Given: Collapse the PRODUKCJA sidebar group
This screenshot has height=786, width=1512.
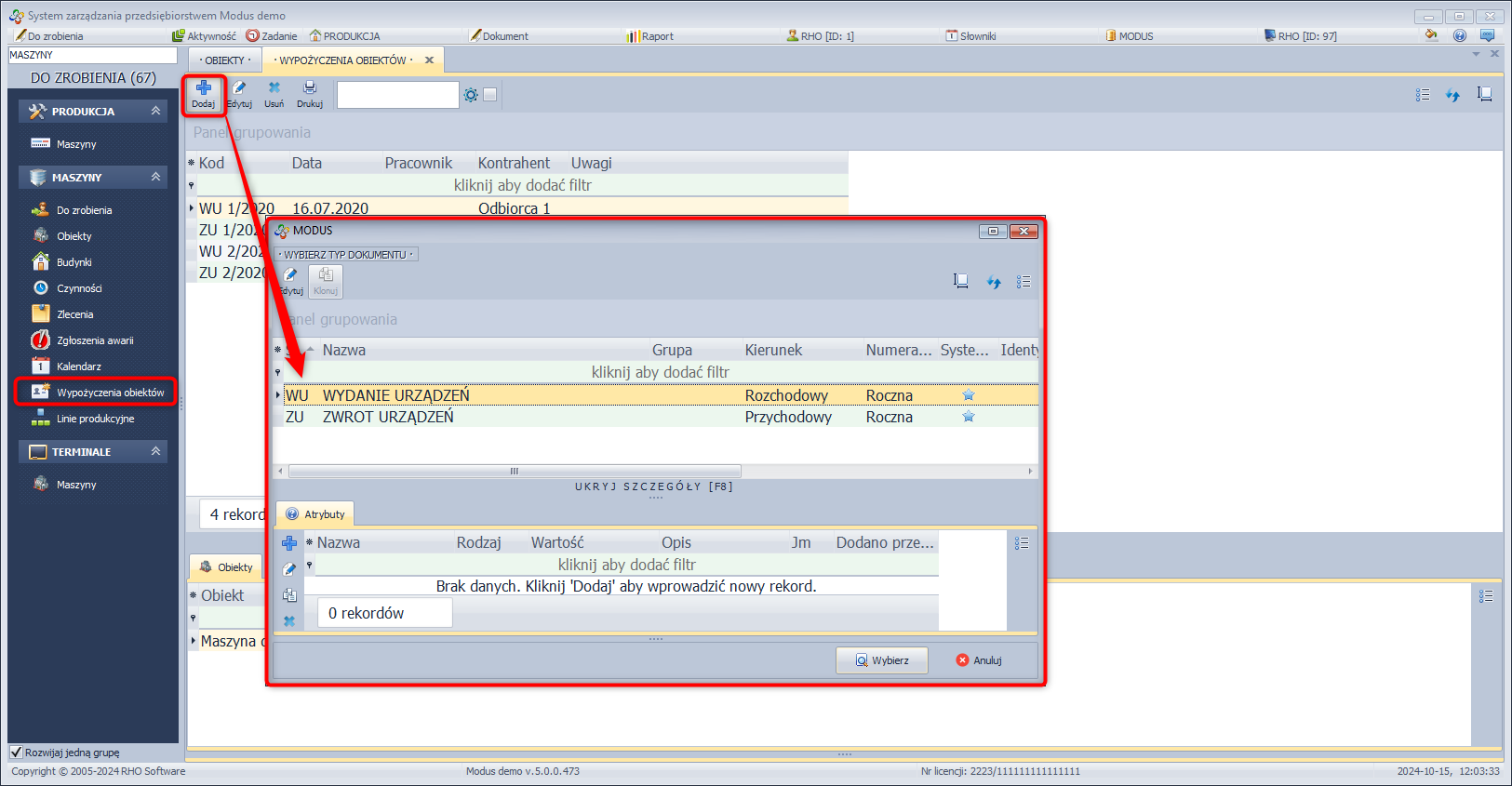Looking at the screenshot, I should 155,111.
